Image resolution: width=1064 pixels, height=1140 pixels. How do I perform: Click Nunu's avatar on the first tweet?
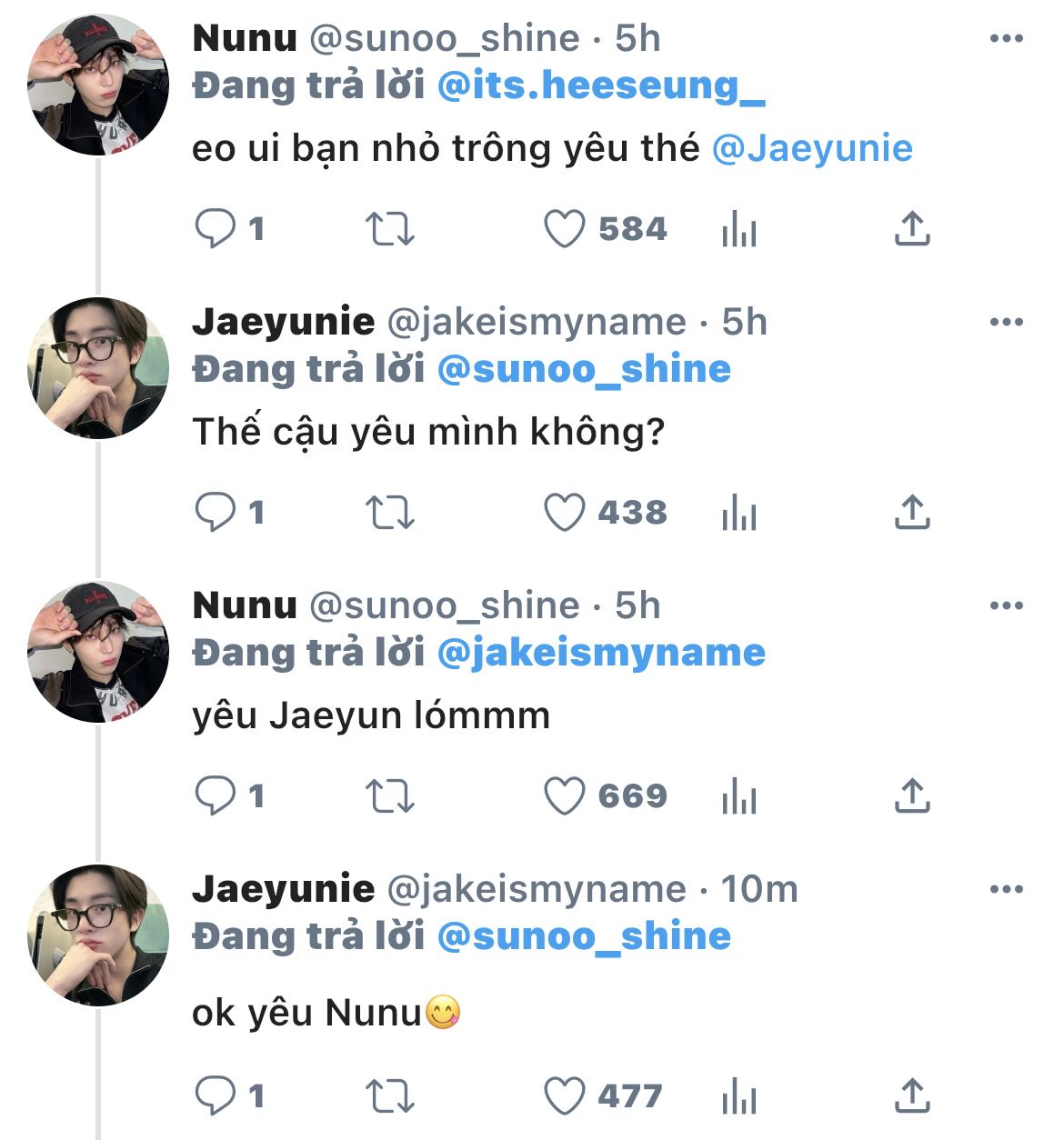(x=98, y=85)
